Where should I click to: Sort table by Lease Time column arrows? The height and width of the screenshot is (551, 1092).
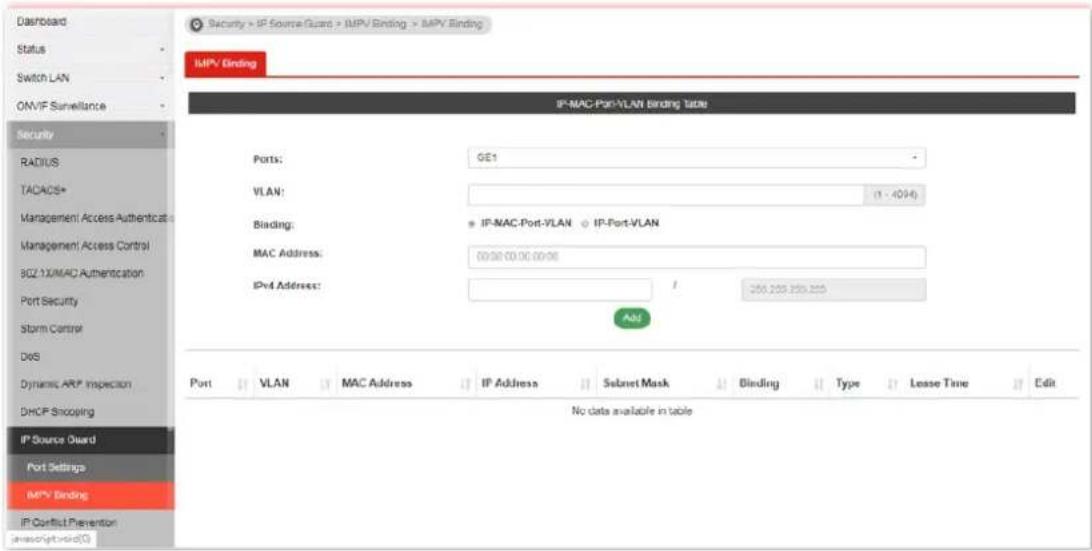[1019, 384]
